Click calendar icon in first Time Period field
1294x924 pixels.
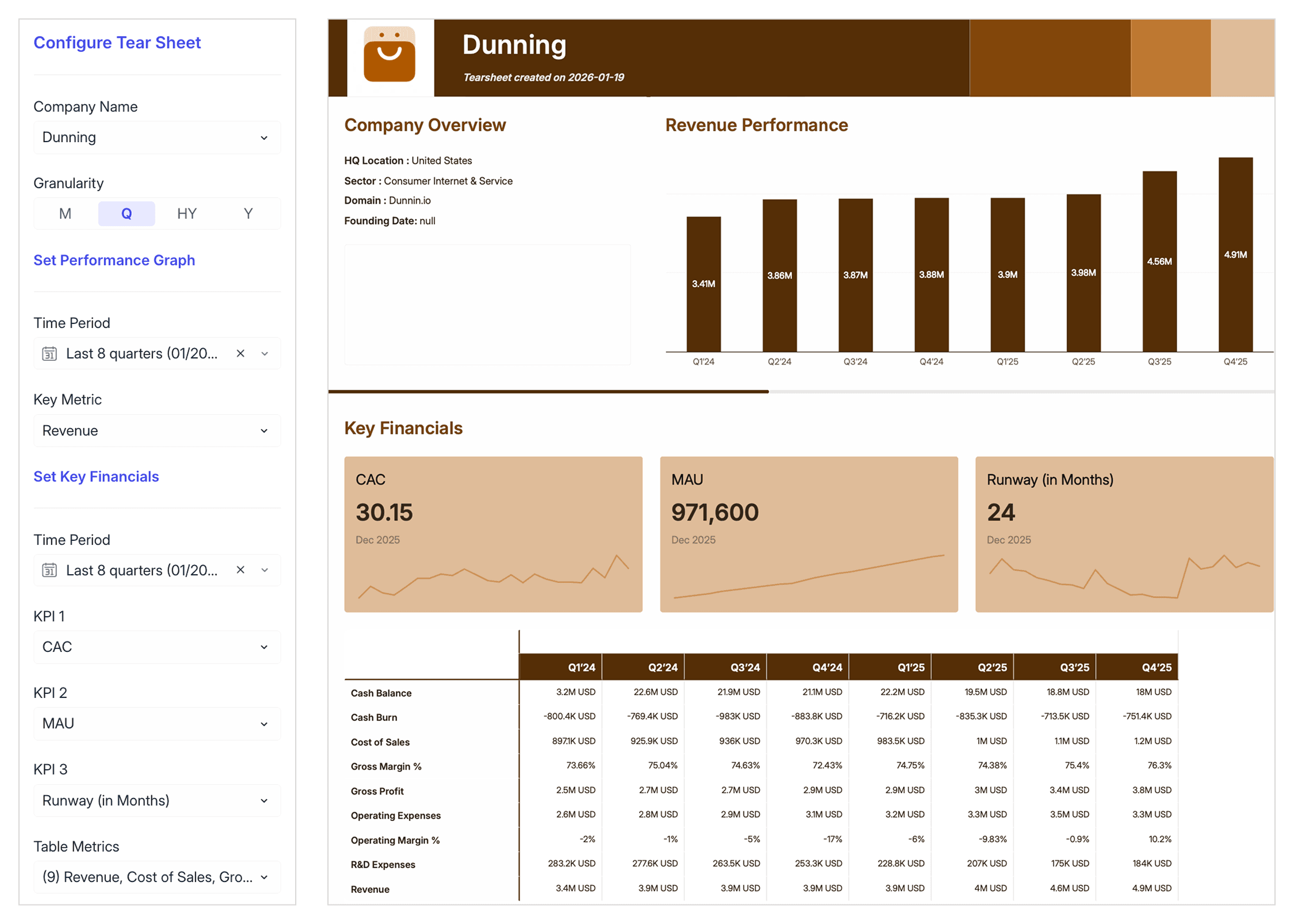pyautogui.click(x=49, y=354)
